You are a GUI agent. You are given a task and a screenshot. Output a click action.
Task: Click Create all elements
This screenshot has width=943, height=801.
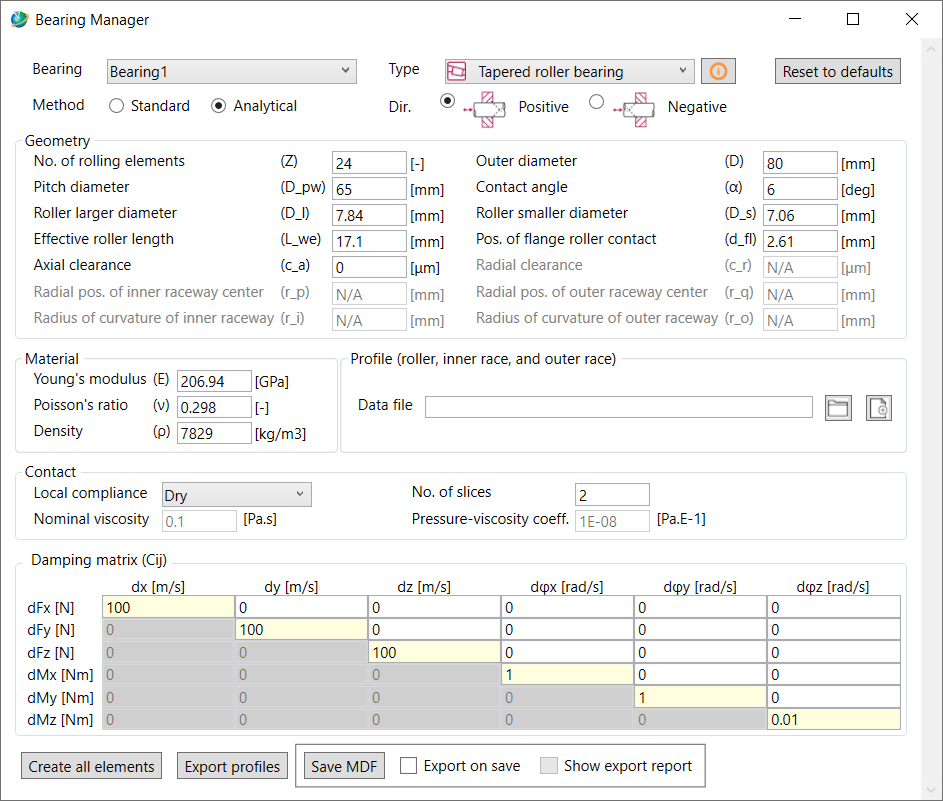pyautogui.click(x=91, y=765)
